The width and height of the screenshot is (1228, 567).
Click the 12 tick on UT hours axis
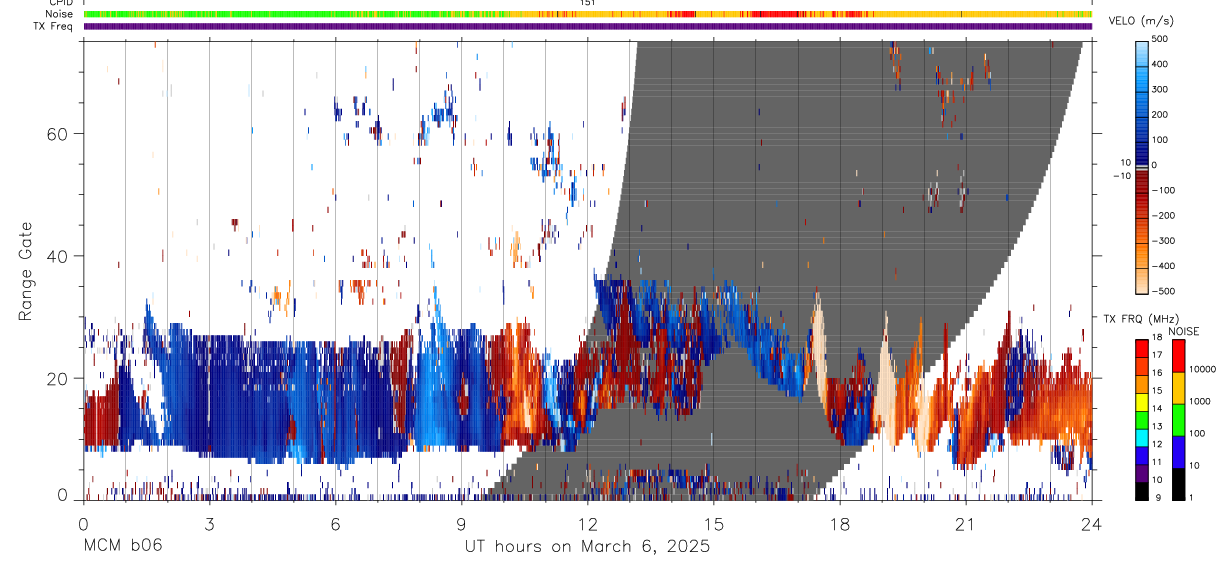[x=588, y=523]
